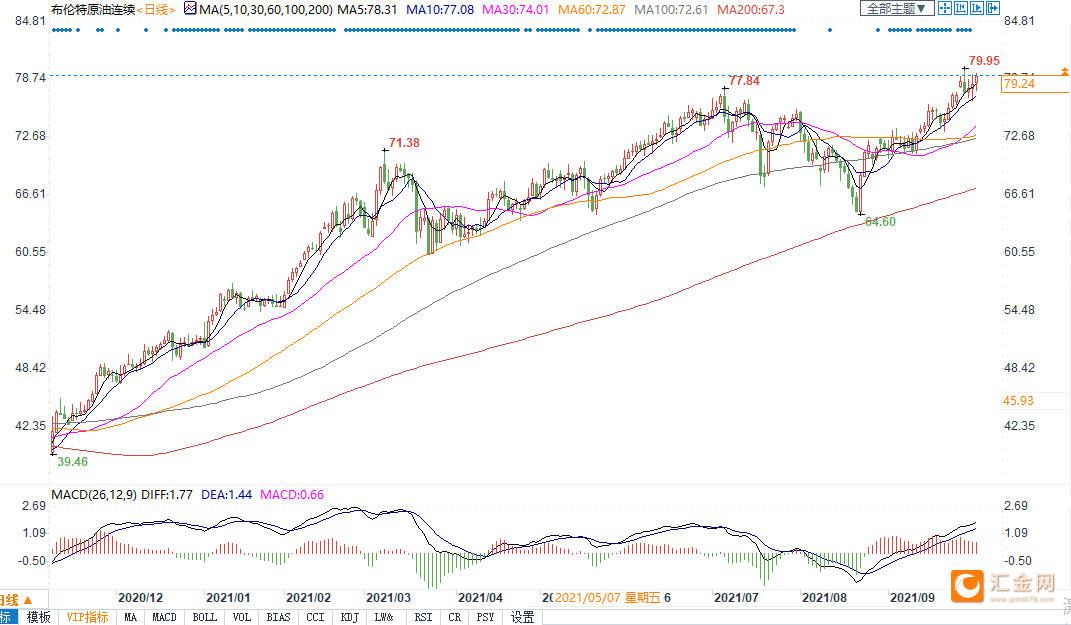The height and width of the screenshot is (625, 1071).
Task: Click the MA settings icon before MA(5,10,30...)
Action: coord(190,9)
